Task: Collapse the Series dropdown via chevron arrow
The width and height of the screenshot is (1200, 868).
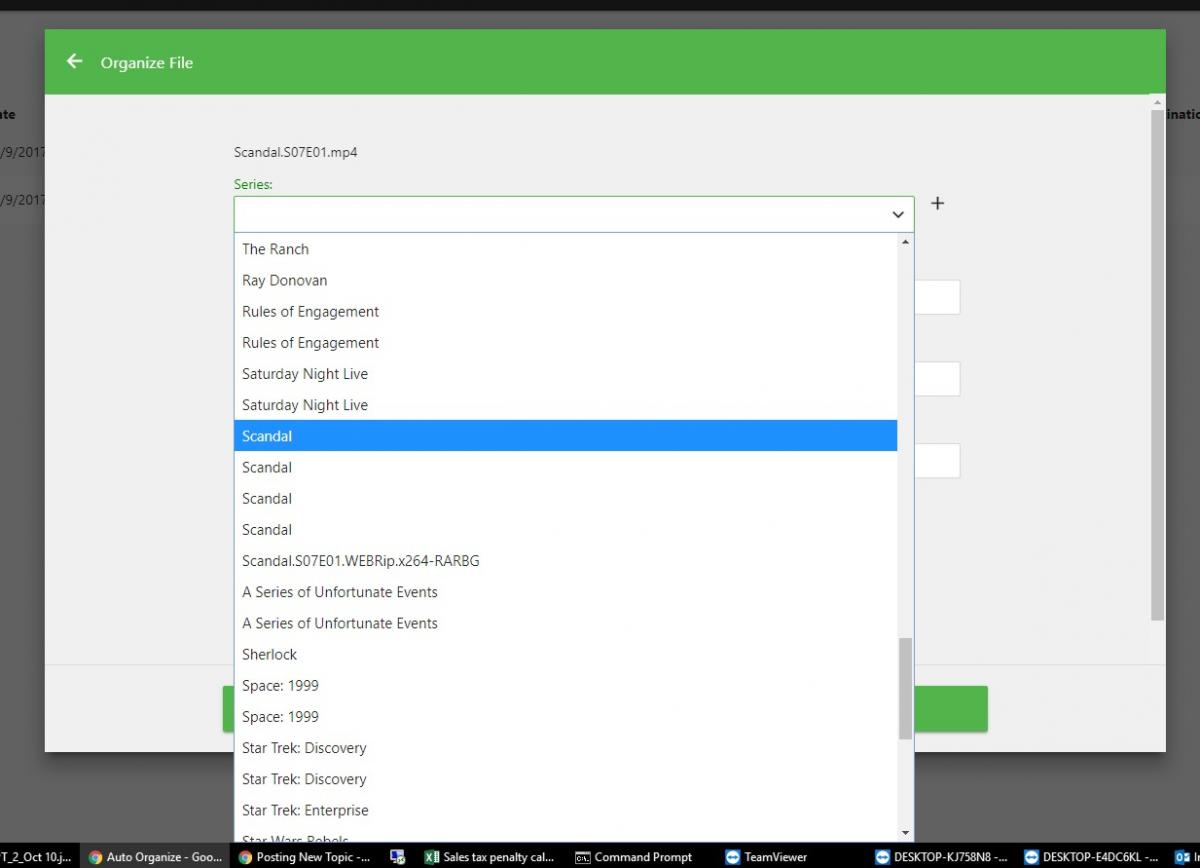Action: [x=897, y=215]
